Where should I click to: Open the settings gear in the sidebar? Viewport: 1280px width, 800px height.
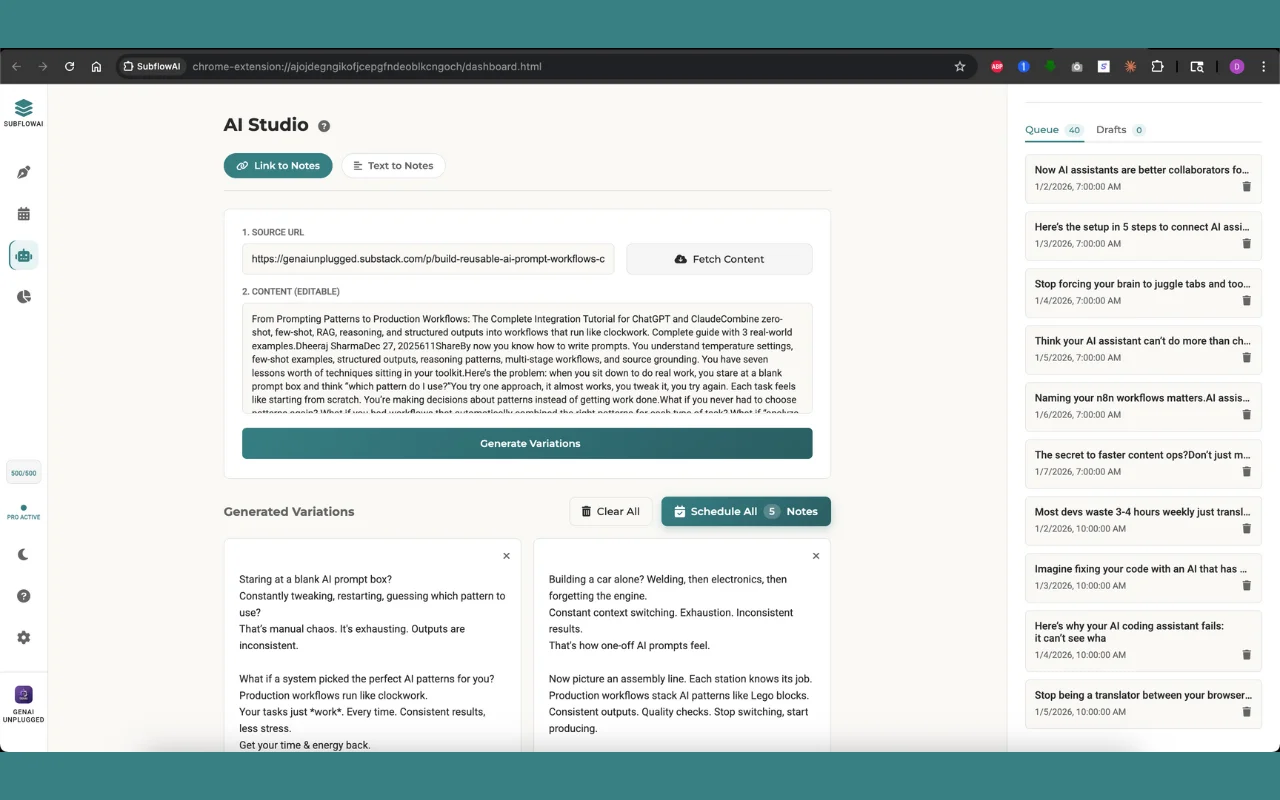click(x=23, y=637)
